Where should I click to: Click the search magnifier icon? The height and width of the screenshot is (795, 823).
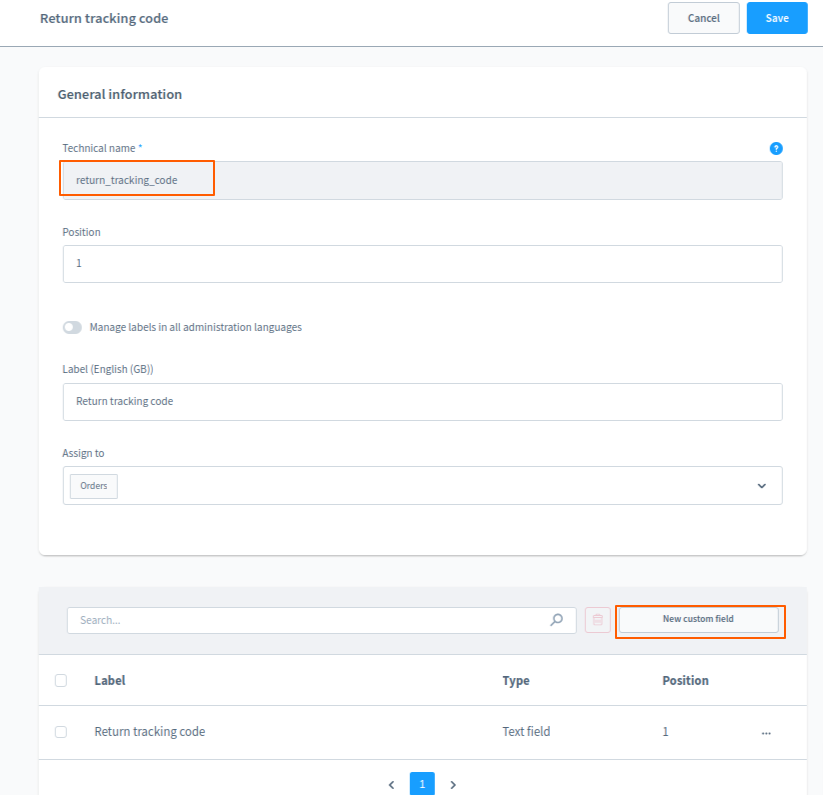point(556,620)
